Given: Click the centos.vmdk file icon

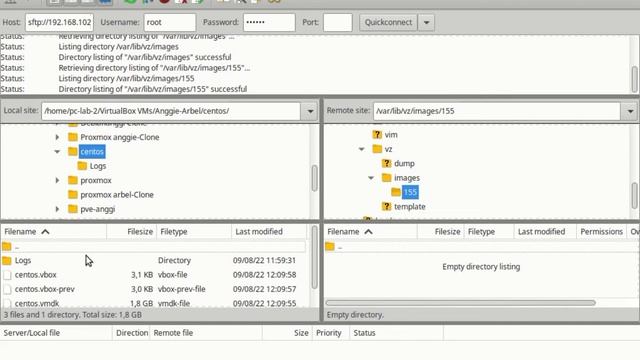Looking at the screenshot, I should pyautogui.click(x=7, y=303).
